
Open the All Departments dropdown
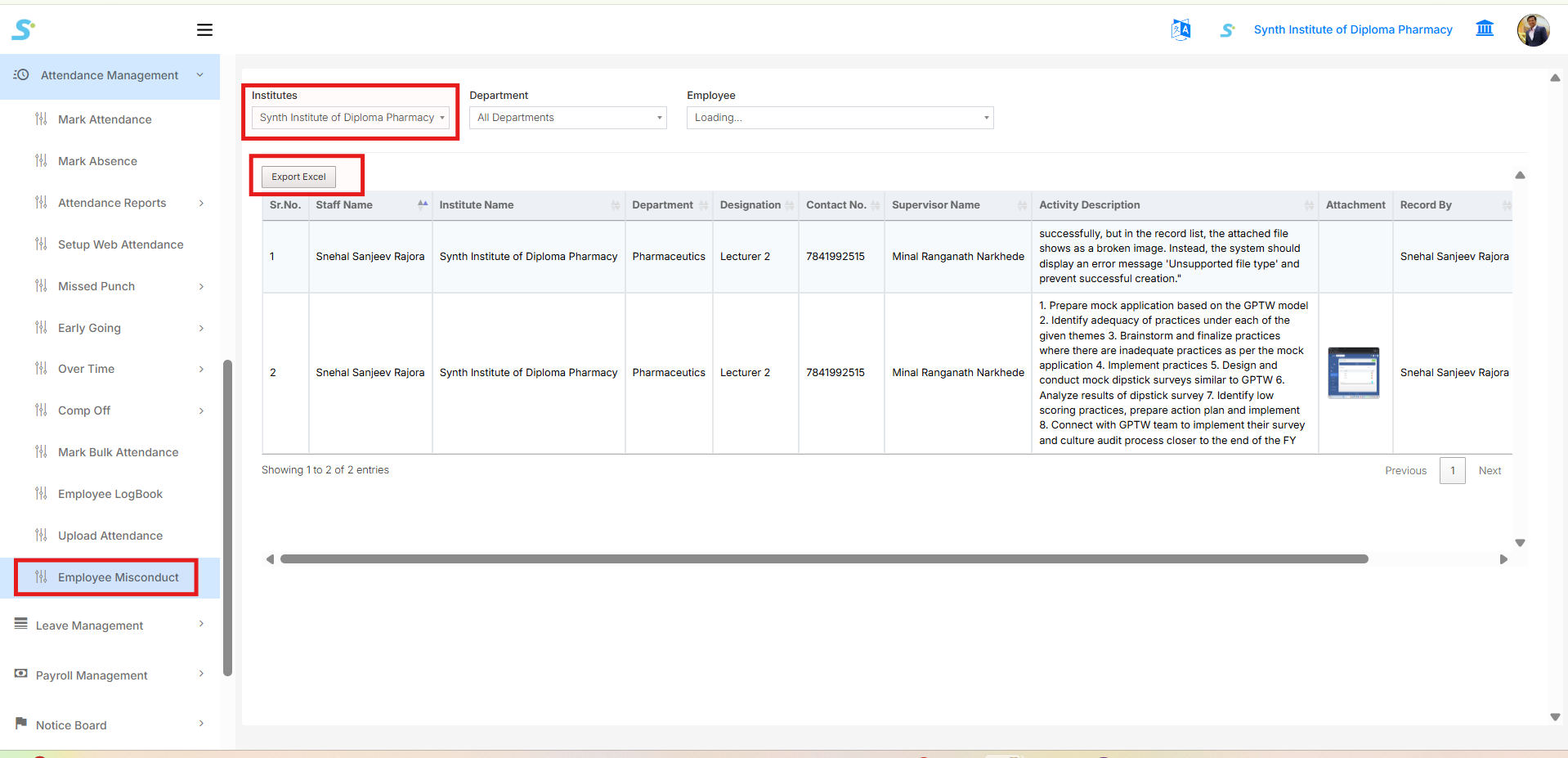pos(568,118)
